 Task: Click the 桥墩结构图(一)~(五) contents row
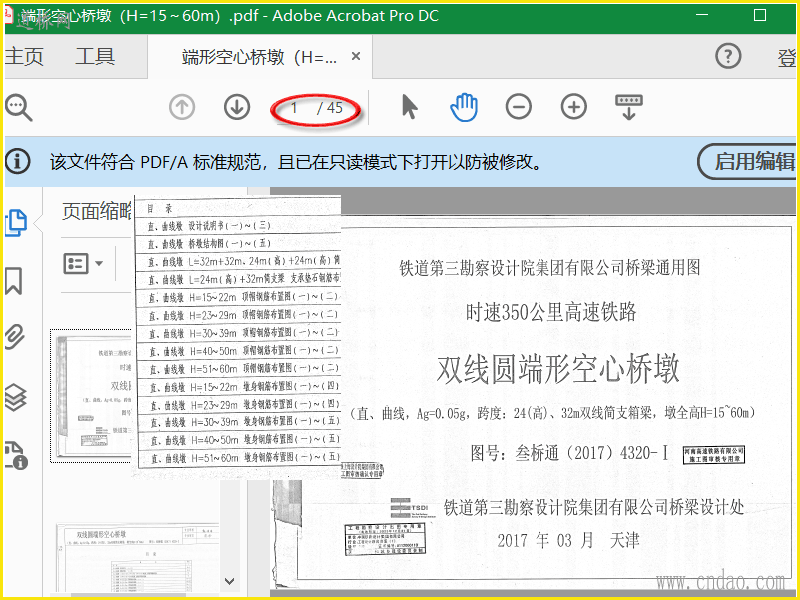click(238, 243)
